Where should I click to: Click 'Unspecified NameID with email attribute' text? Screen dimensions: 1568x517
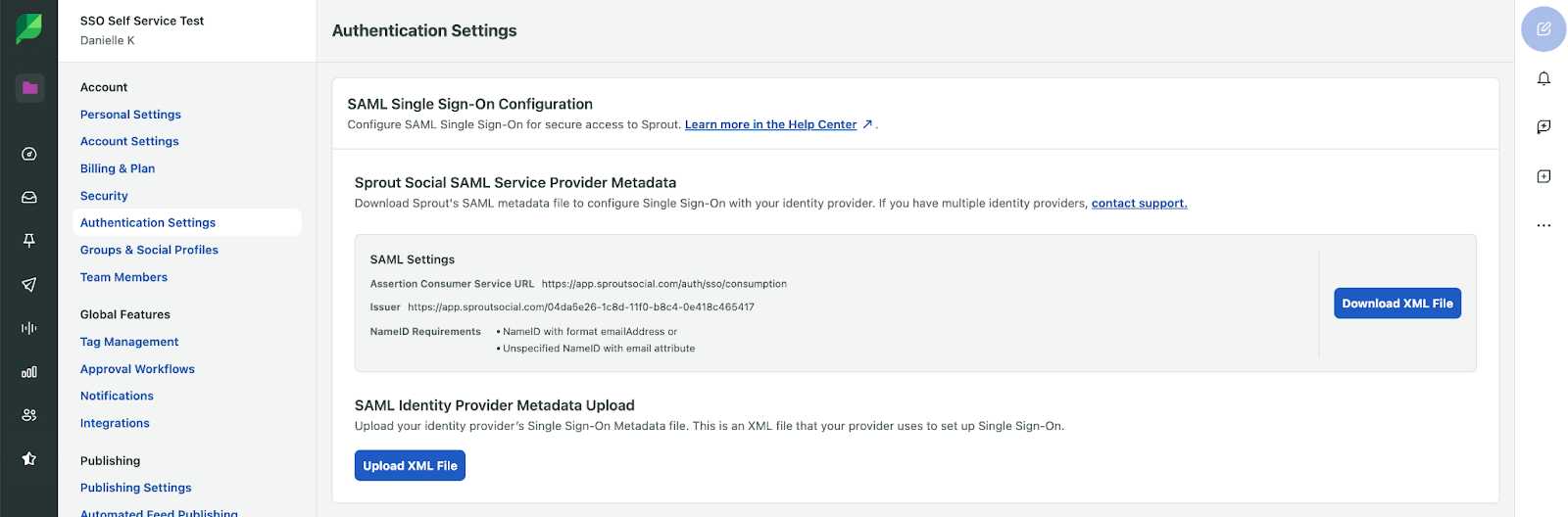[x=599, y=349]
